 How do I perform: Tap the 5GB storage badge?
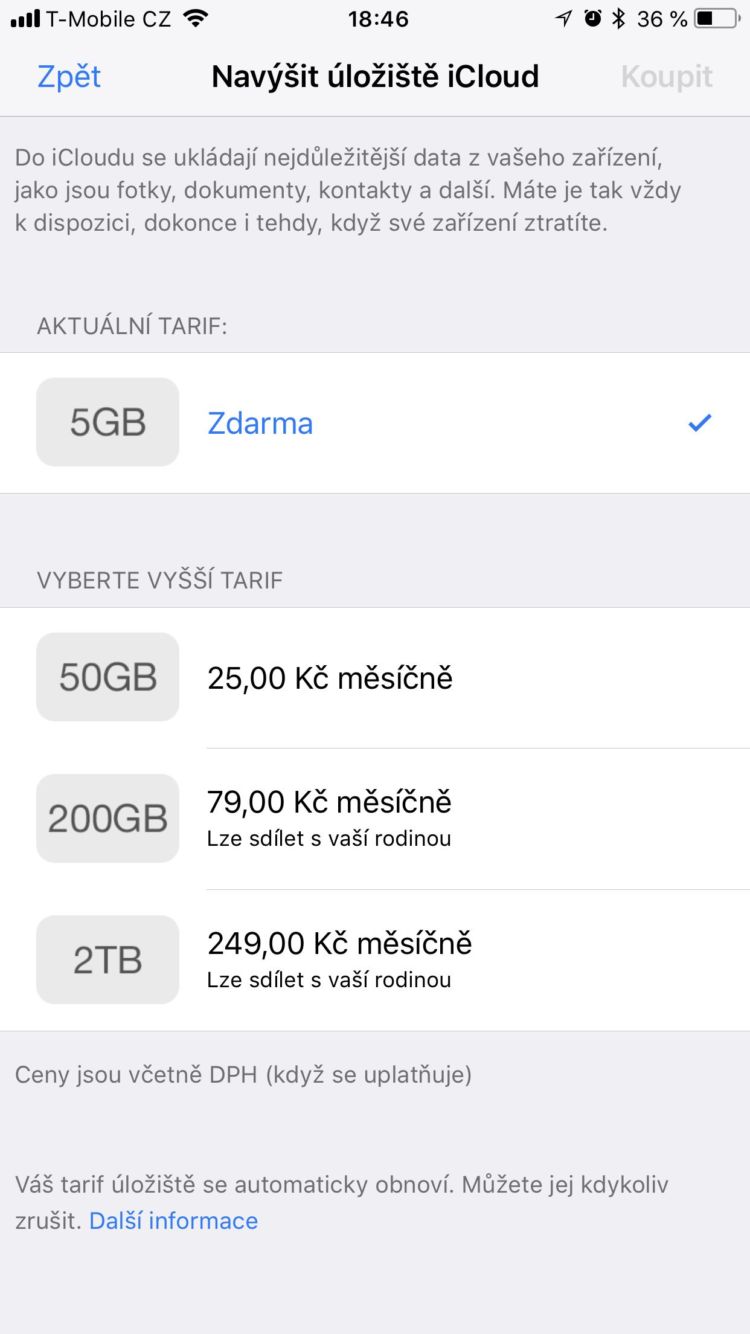point(108,422)
